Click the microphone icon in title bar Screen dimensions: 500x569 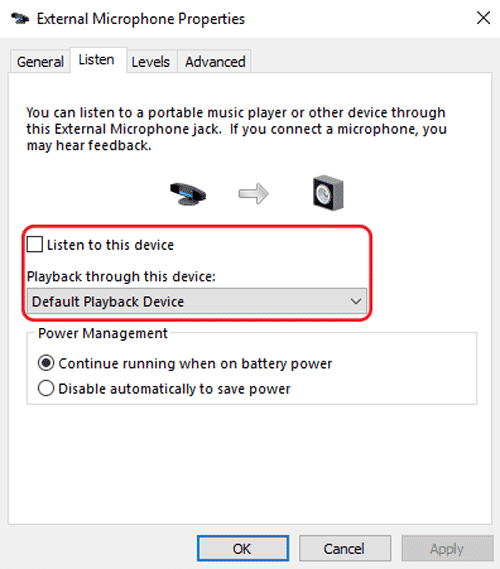20,18
